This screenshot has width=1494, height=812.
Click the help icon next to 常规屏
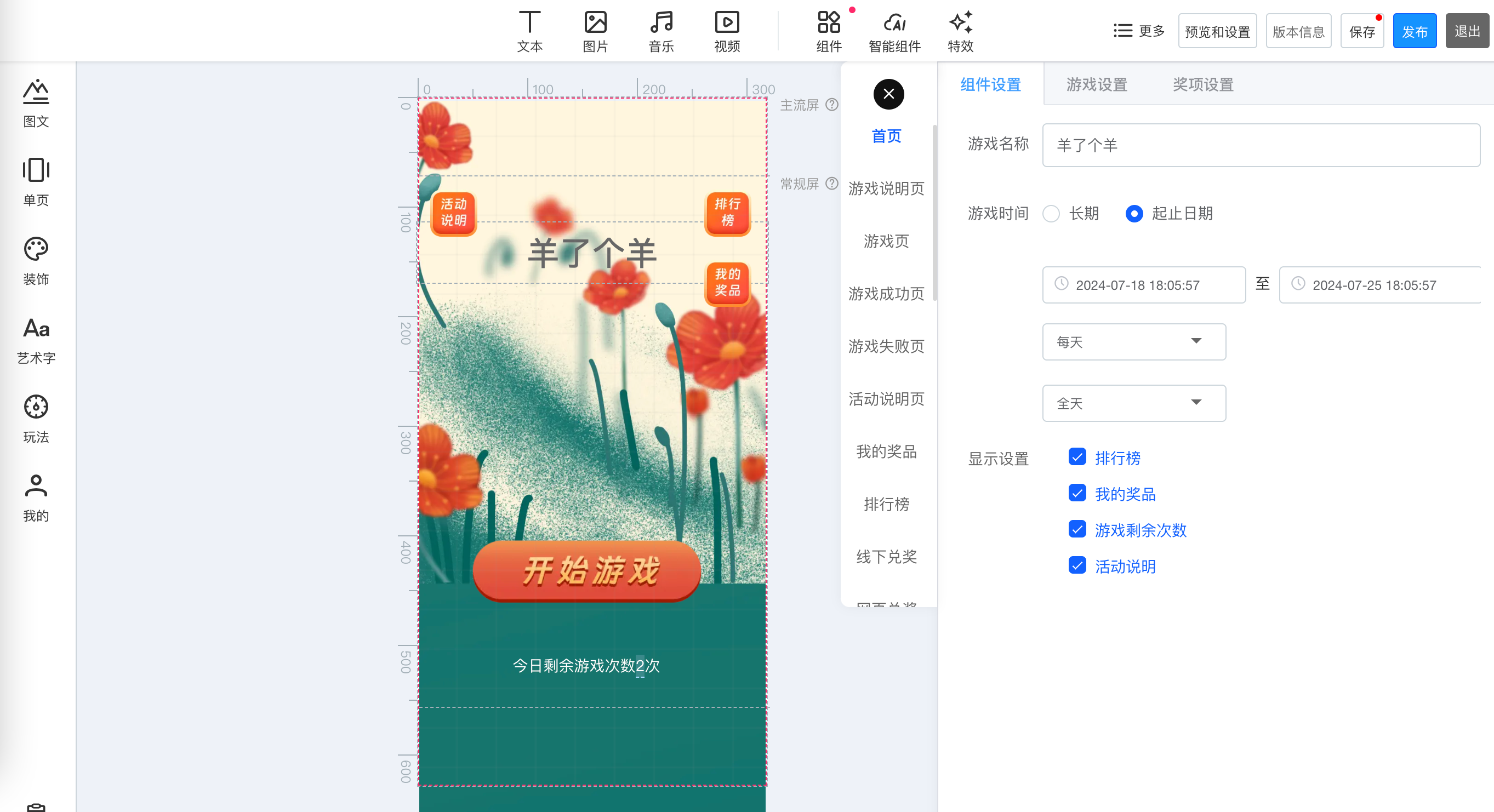832,184
